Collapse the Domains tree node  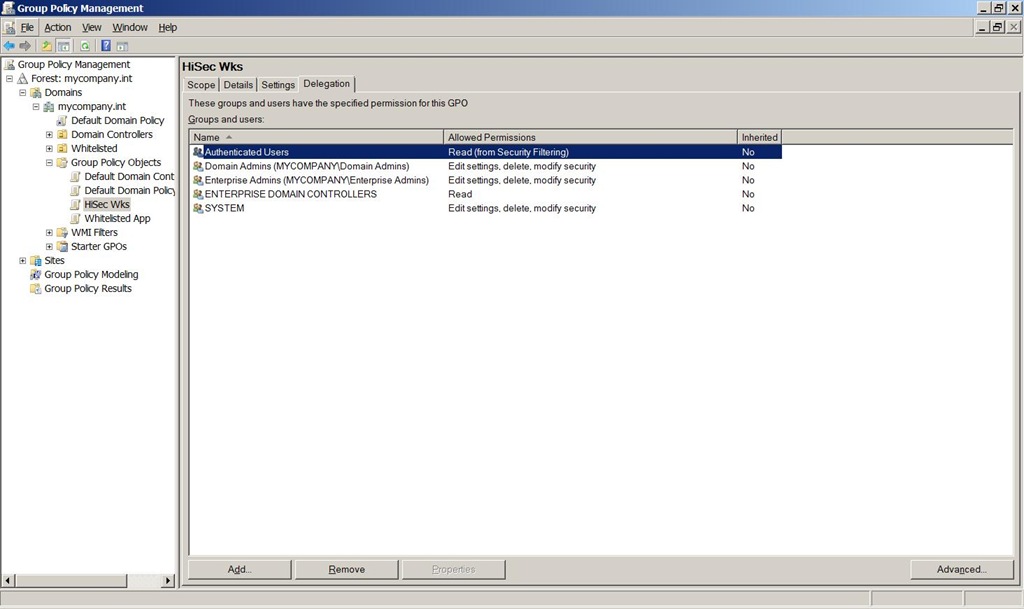[23, 93]
